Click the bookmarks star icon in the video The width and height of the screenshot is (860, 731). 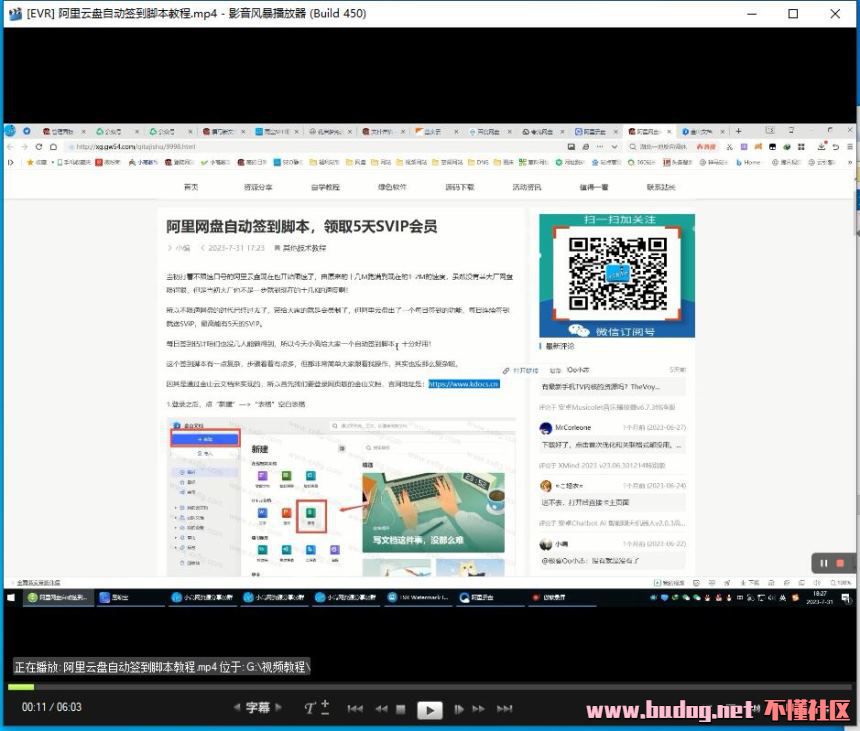[x=30, y=162]
